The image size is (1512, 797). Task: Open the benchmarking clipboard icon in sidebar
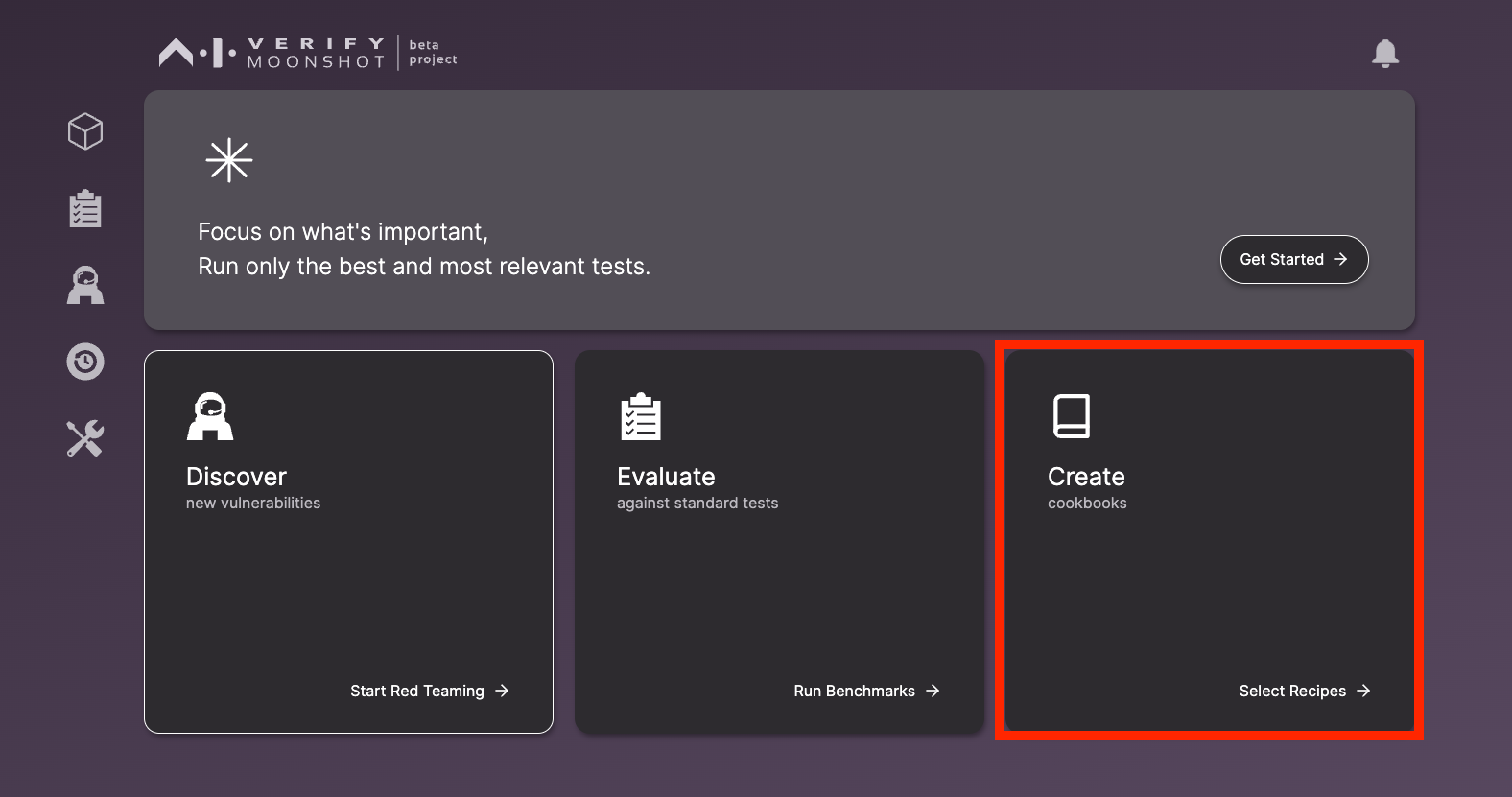point(85,208)
